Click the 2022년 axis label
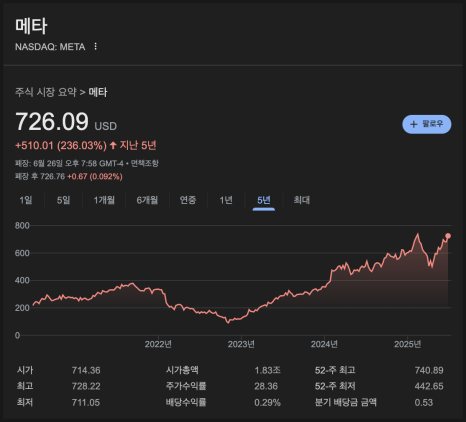The image size is (466, 422). pyautogui.click(x=158, y=344)
